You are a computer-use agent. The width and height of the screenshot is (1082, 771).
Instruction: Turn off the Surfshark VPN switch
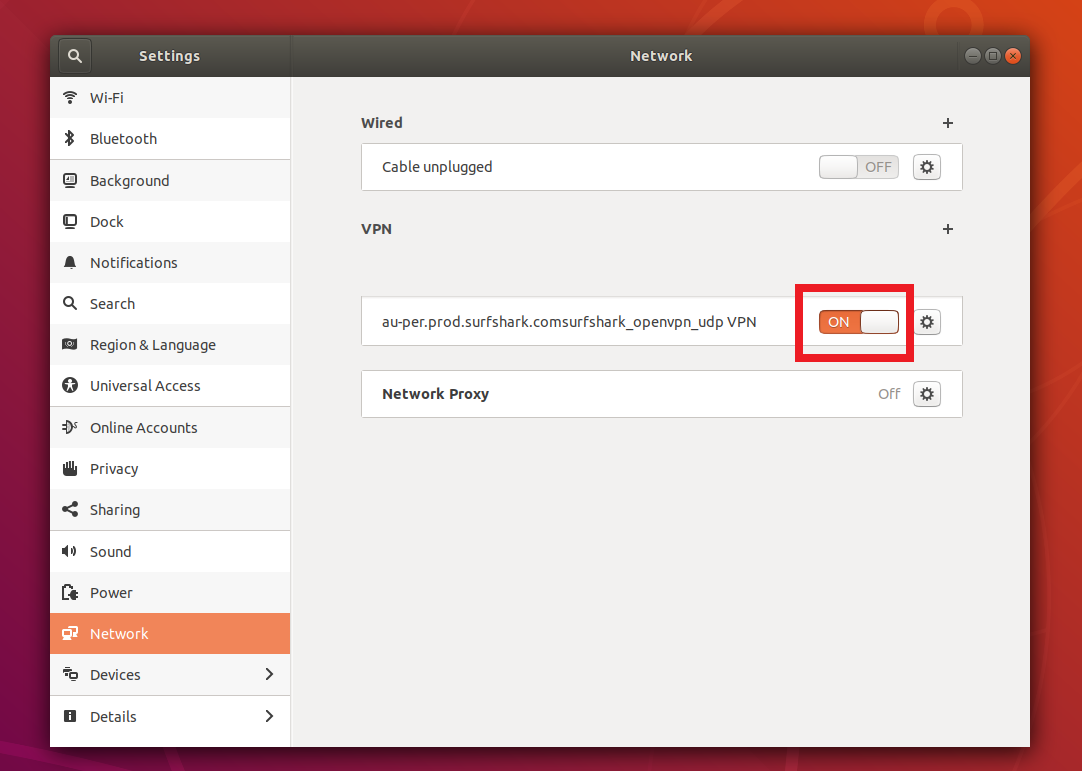[858, 322]
